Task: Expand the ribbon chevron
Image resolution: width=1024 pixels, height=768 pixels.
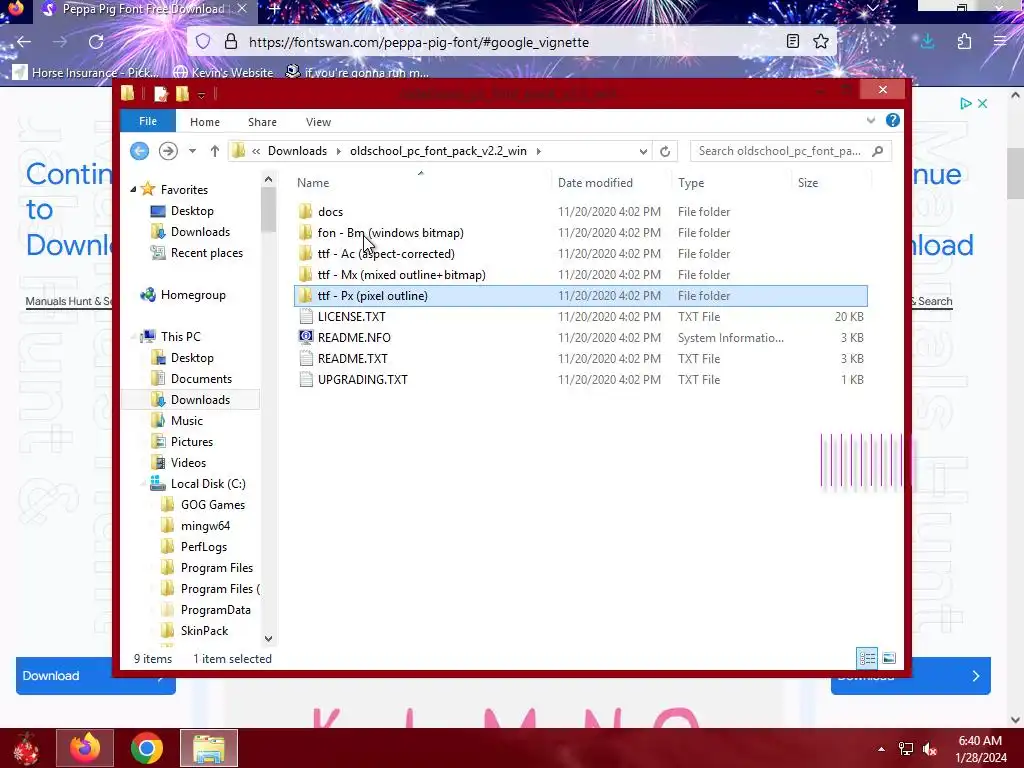Action: [871, 121]
